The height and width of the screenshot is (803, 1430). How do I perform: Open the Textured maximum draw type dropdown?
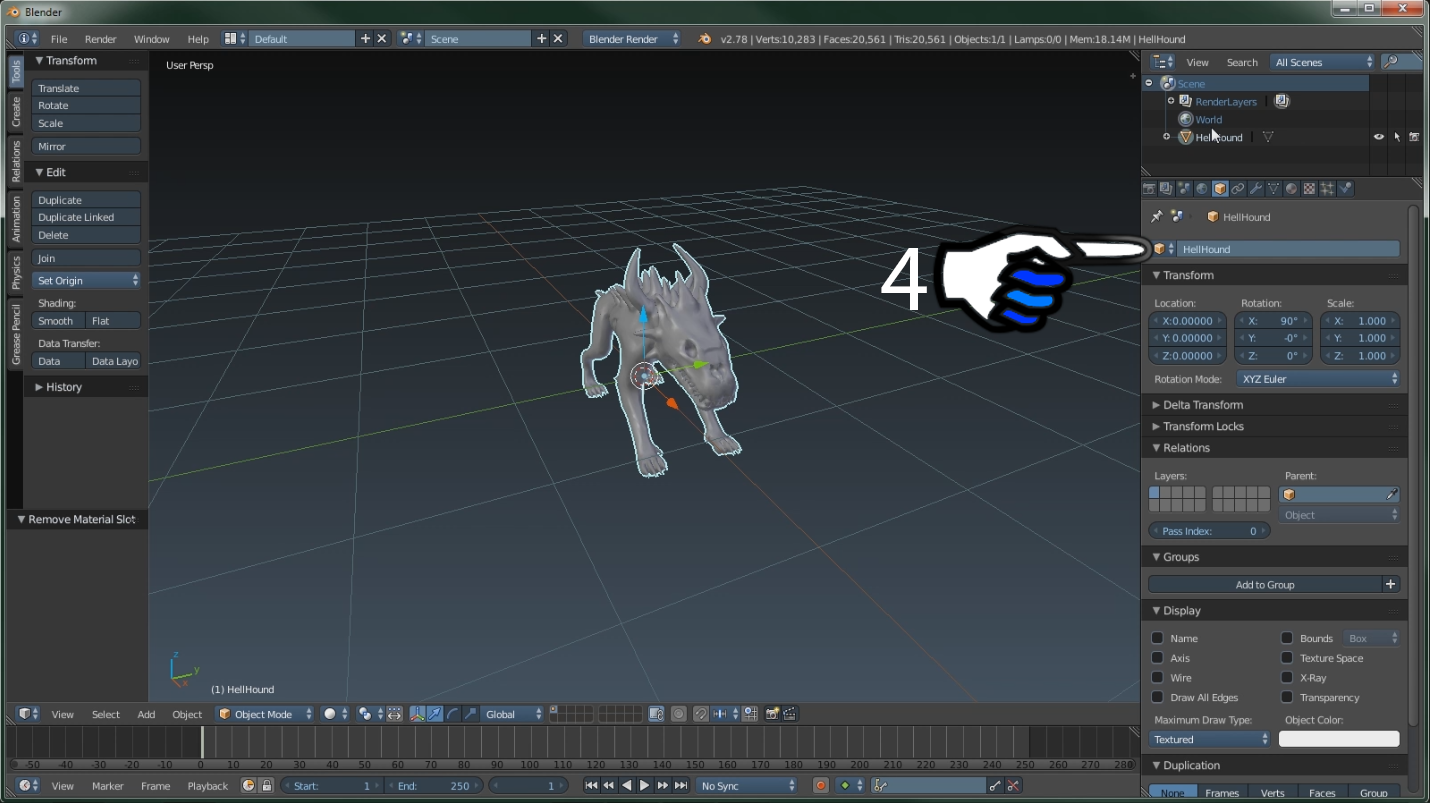pyautogui.click(x=1210, y=739)
